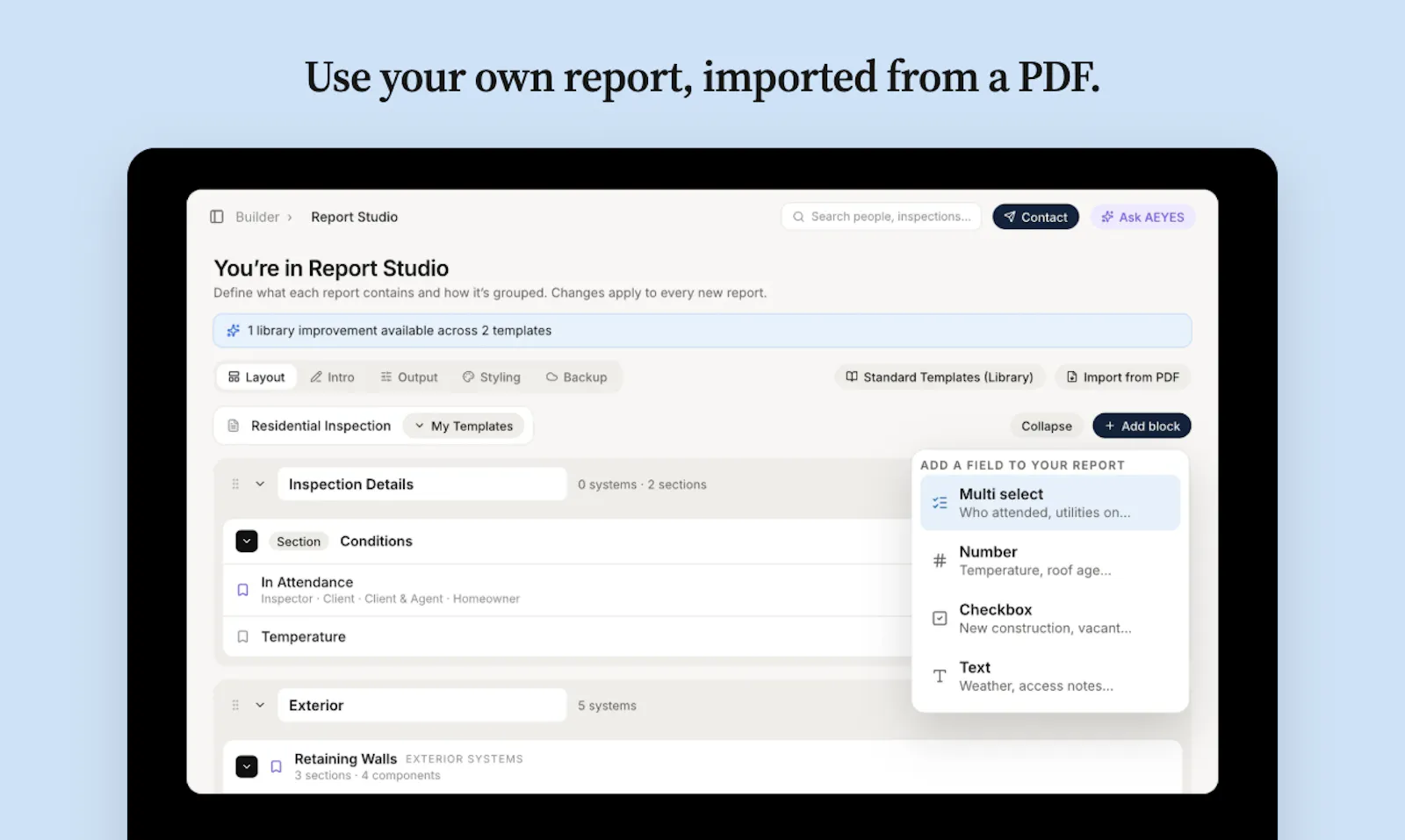Open Ask AEYES assistant
Image resolution: width=1405 pixels, height=840 pixels.
click(x=1142, y=217)
